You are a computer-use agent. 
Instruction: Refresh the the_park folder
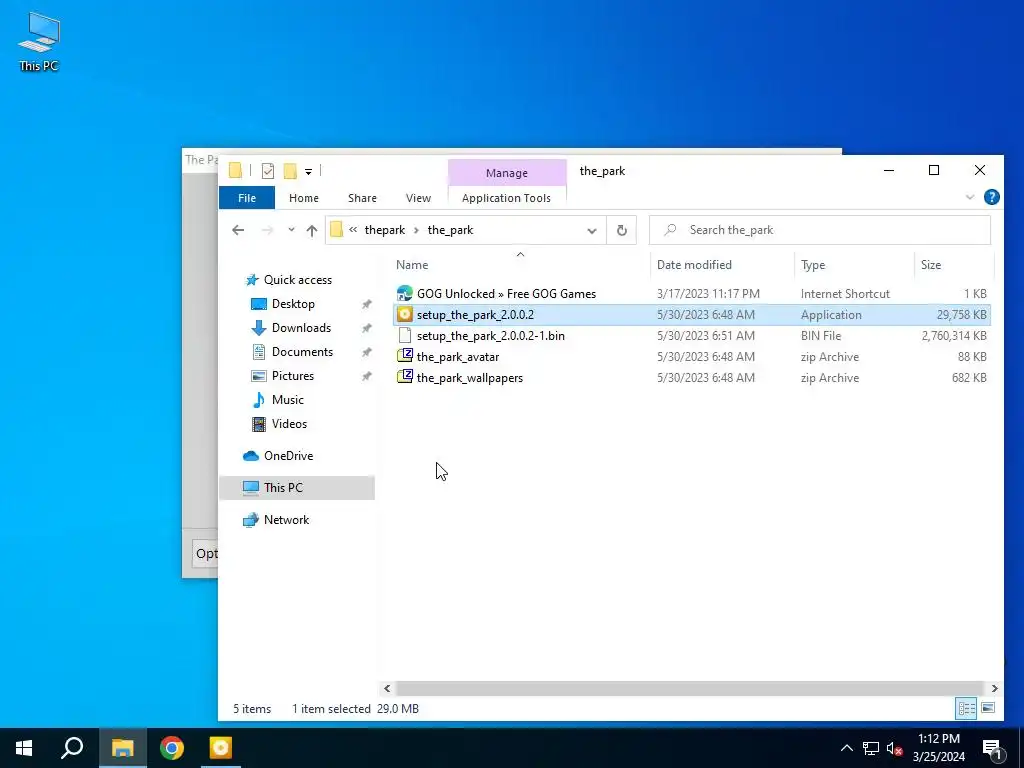click(x=622, y=230)
